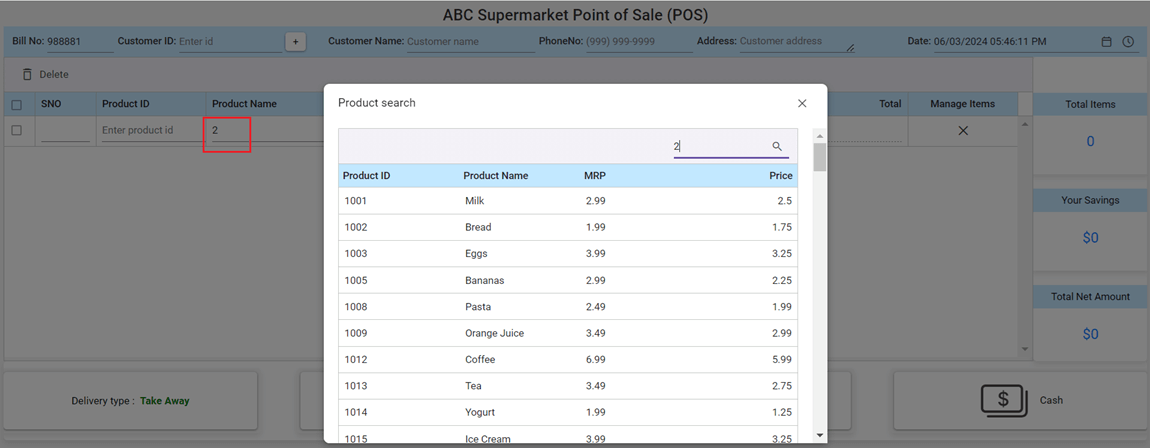
Task: Click the Product Name header in search dialog
Action: pyautogui.click(x=495, y=176)
